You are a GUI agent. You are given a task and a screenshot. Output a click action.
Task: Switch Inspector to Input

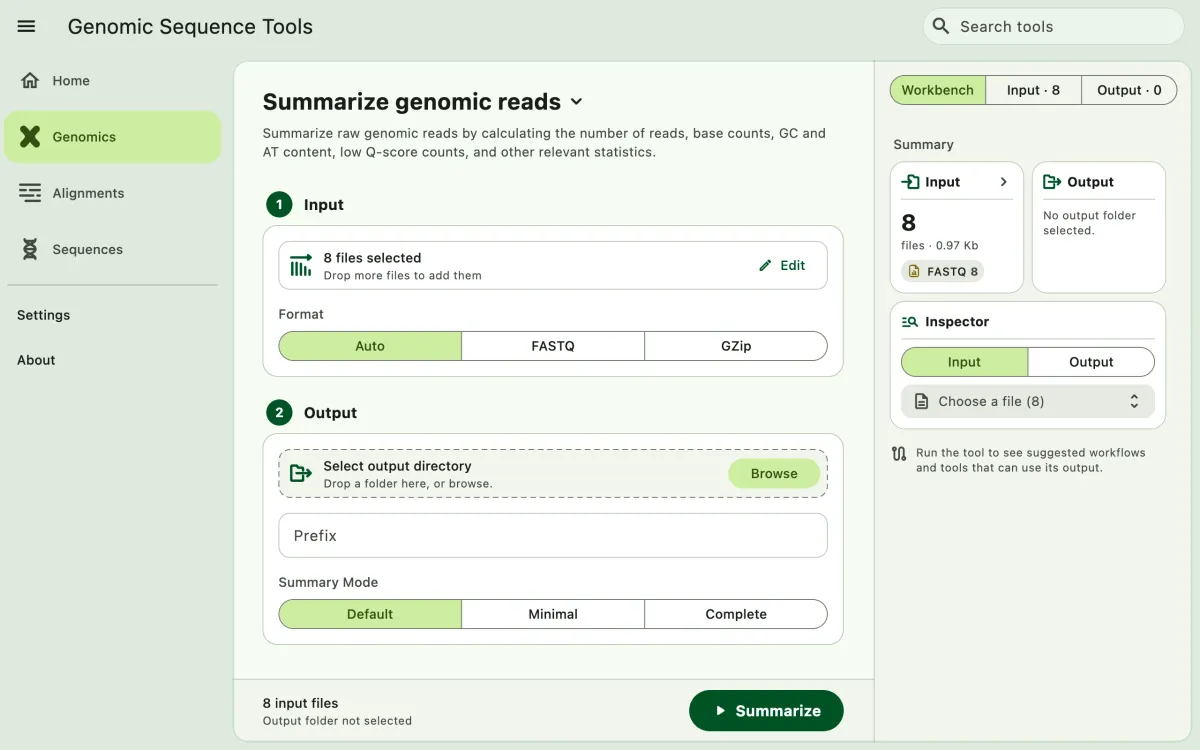coord(964,362)
